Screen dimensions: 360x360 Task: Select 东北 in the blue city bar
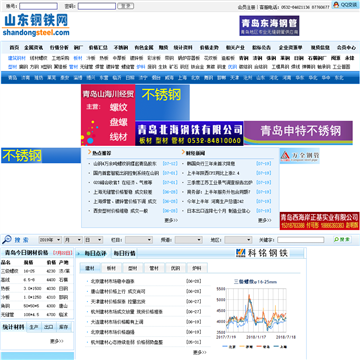pyautogui.click(x=339, y=78)
